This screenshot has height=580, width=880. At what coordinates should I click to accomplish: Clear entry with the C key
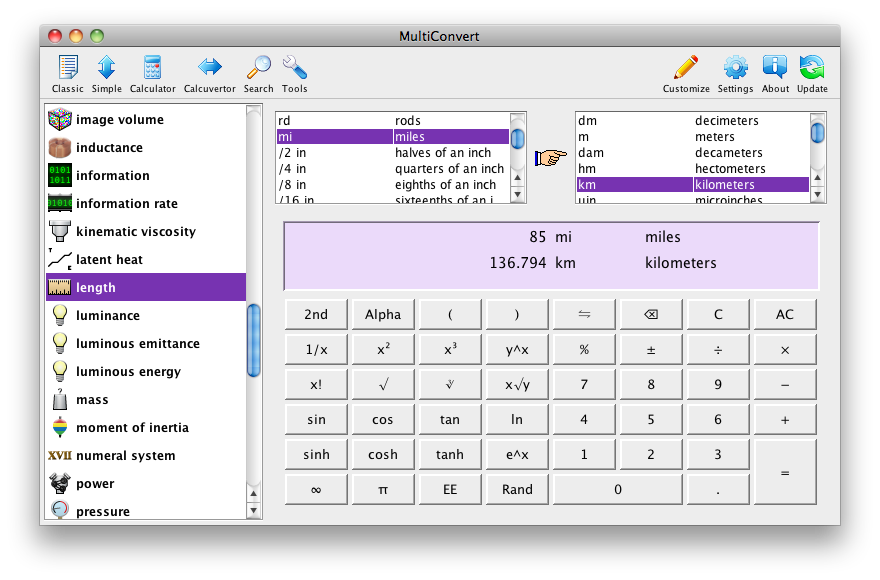click(718, 314)
